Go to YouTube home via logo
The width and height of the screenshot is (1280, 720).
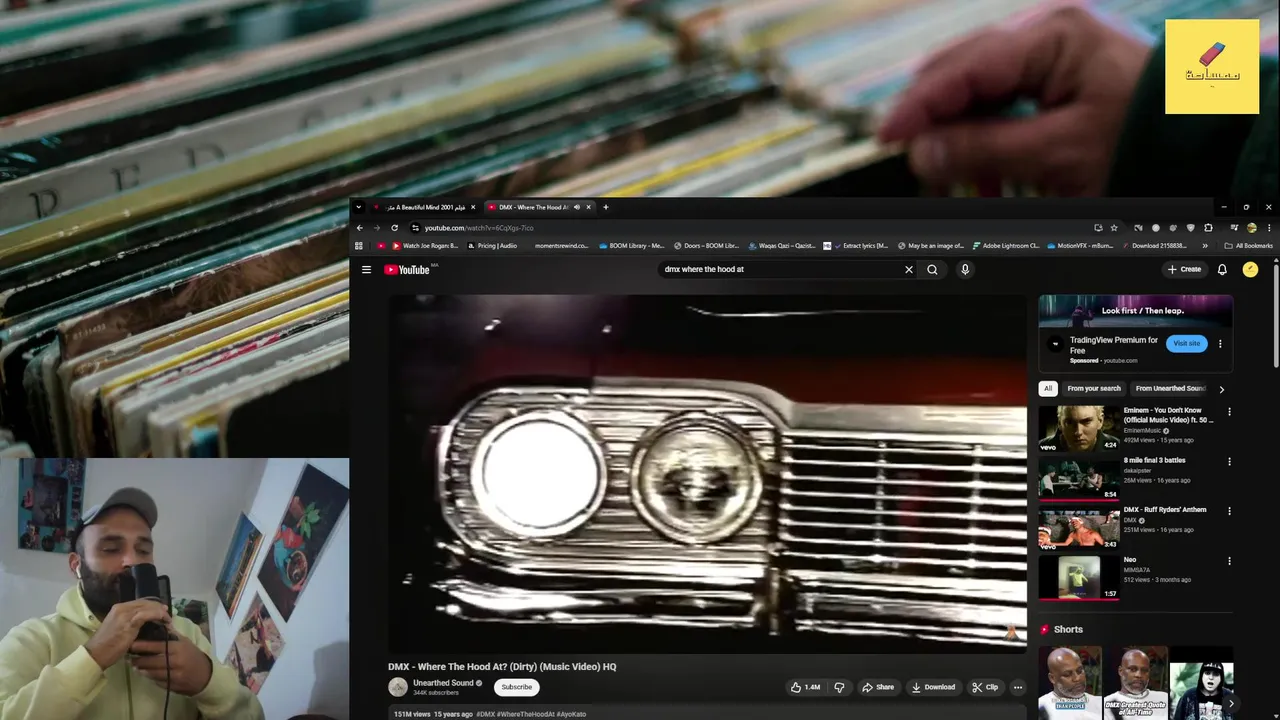[x=408, y=269]
